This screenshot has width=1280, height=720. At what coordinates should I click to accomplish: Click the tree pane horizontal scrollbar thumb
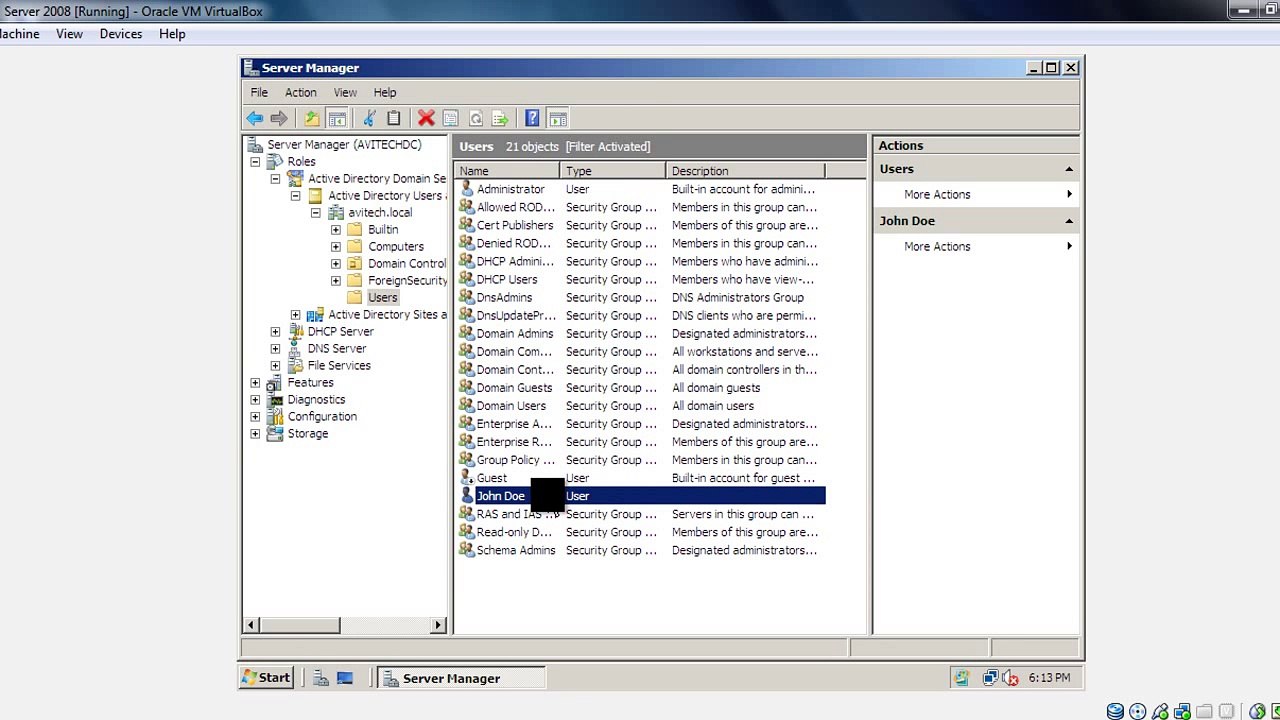[x=300, y=625]
